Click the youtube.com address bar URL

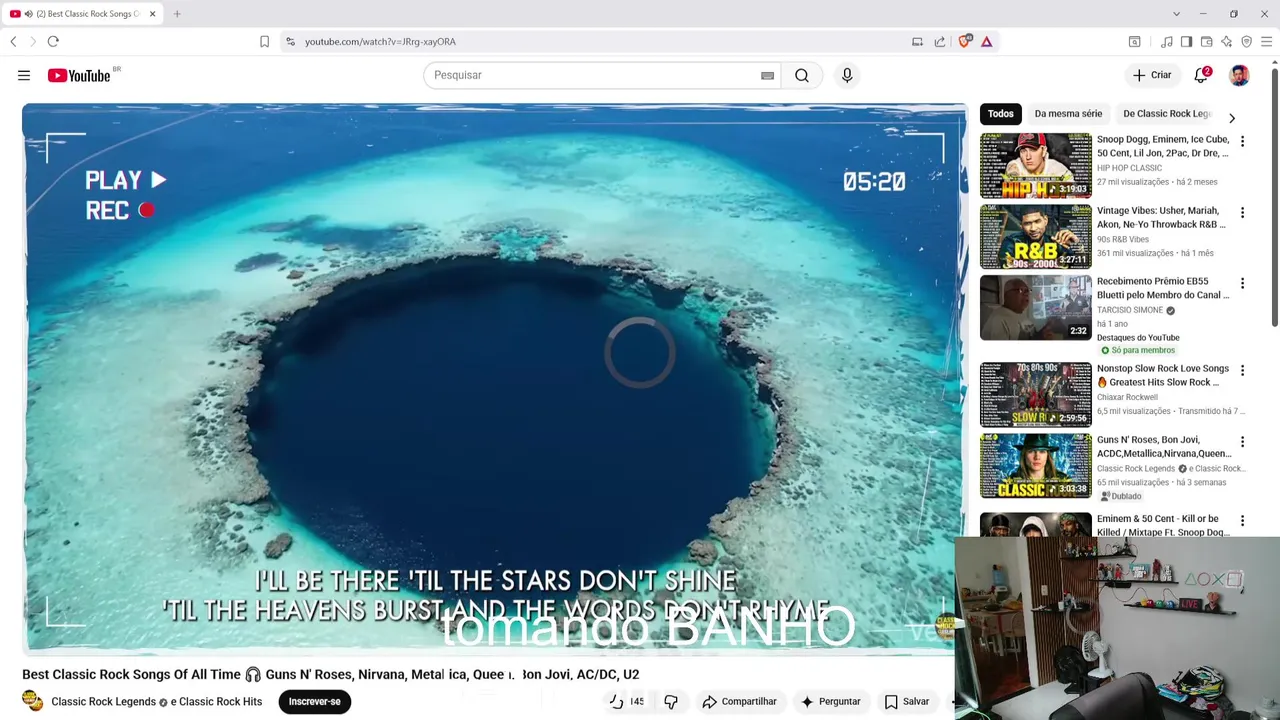coord(380,42)
